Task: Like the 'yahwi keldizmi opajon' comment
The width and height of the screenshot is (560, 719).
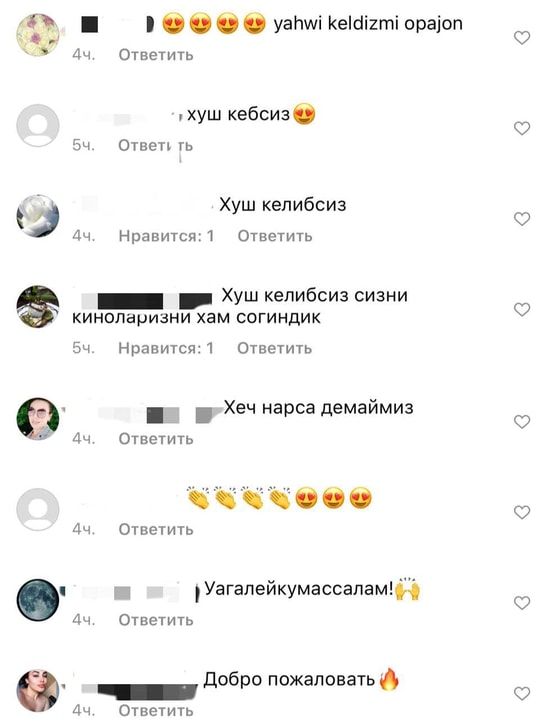Action: pyautogui.click(x=521, y=38)
